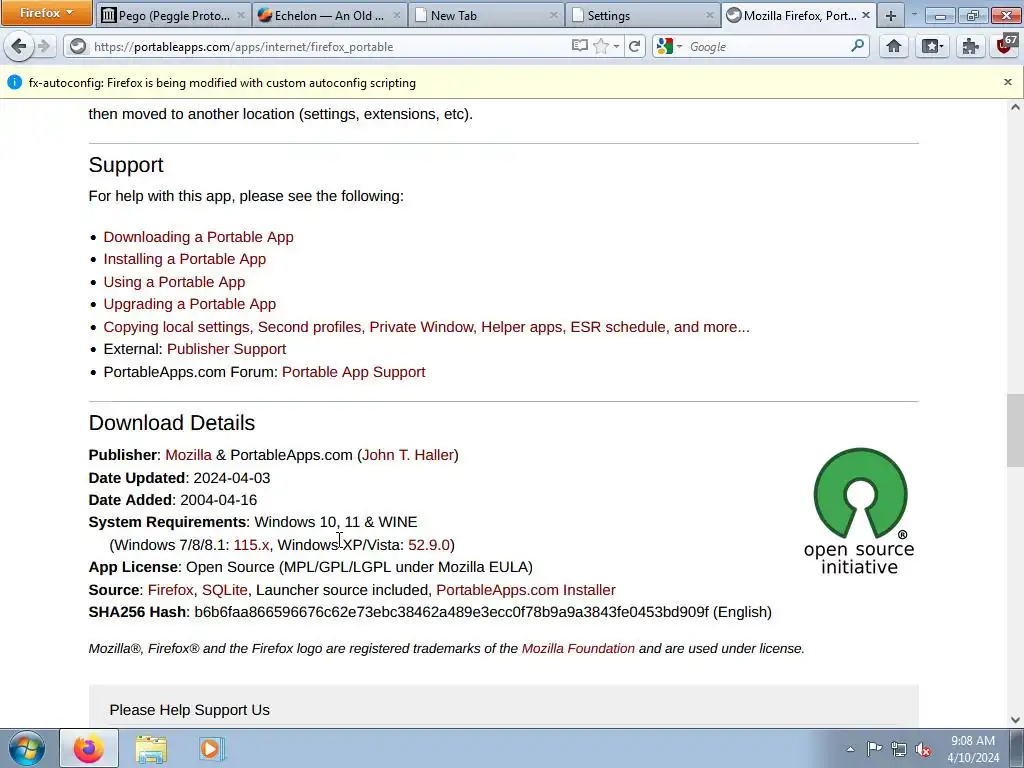
Task: Open the bookmark star dropdown arrow
Action: tap(616, 46)
